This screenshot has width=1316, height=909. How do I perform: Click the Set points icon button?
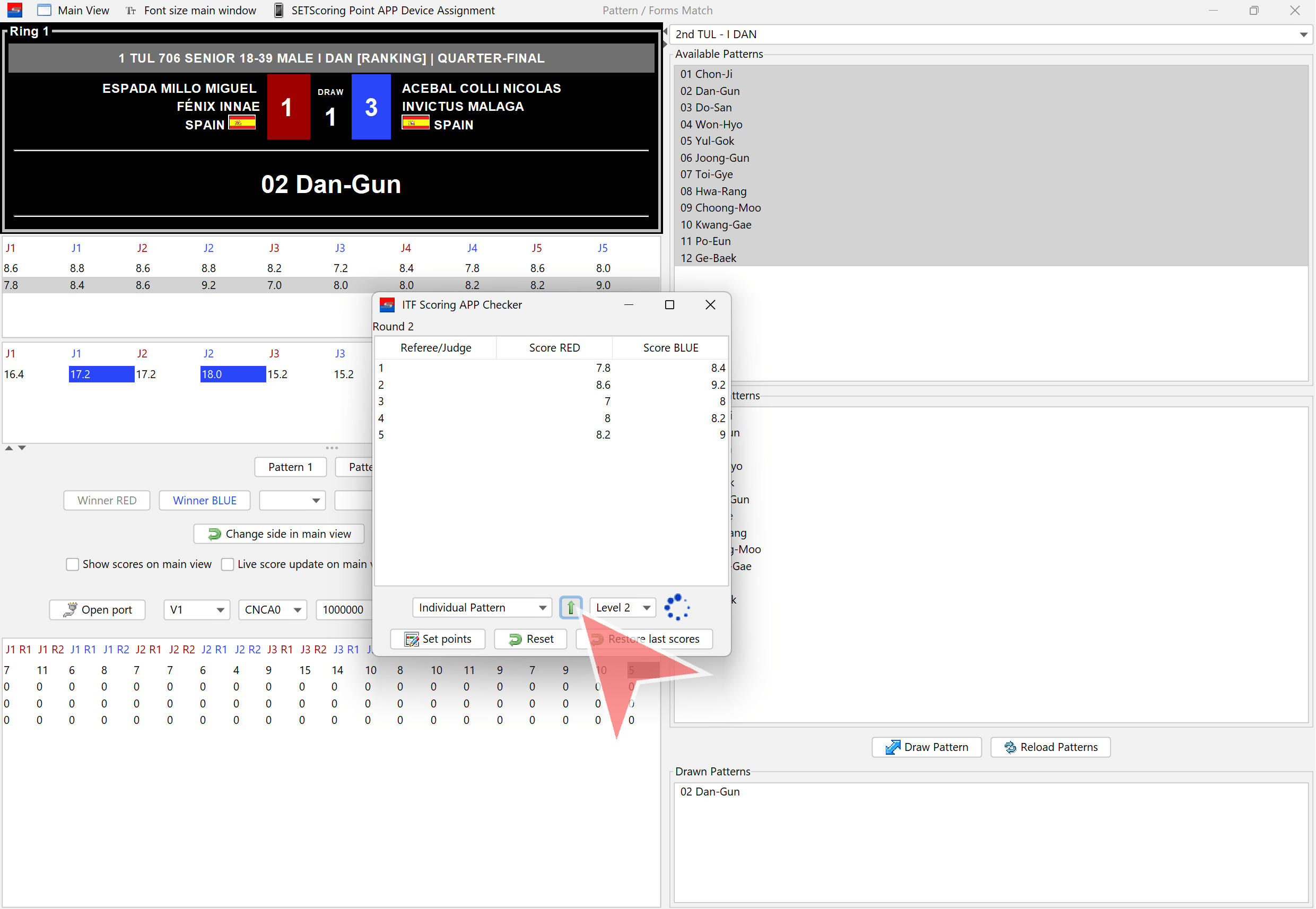pos(411,639)
